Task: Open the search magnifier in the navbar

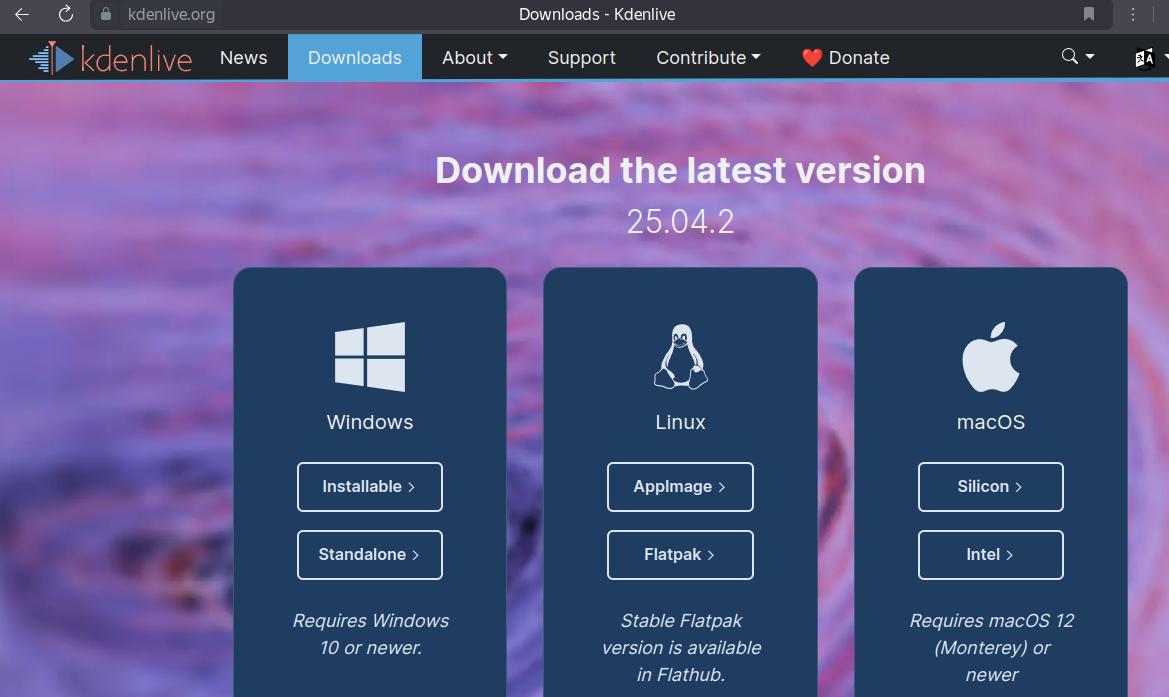Action: coord(1070,57)
